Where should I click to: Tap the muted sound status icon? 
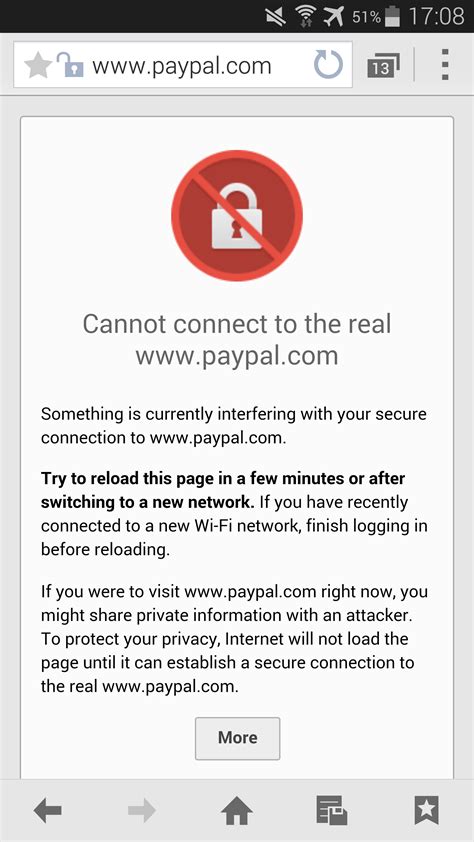click(276, 17)
